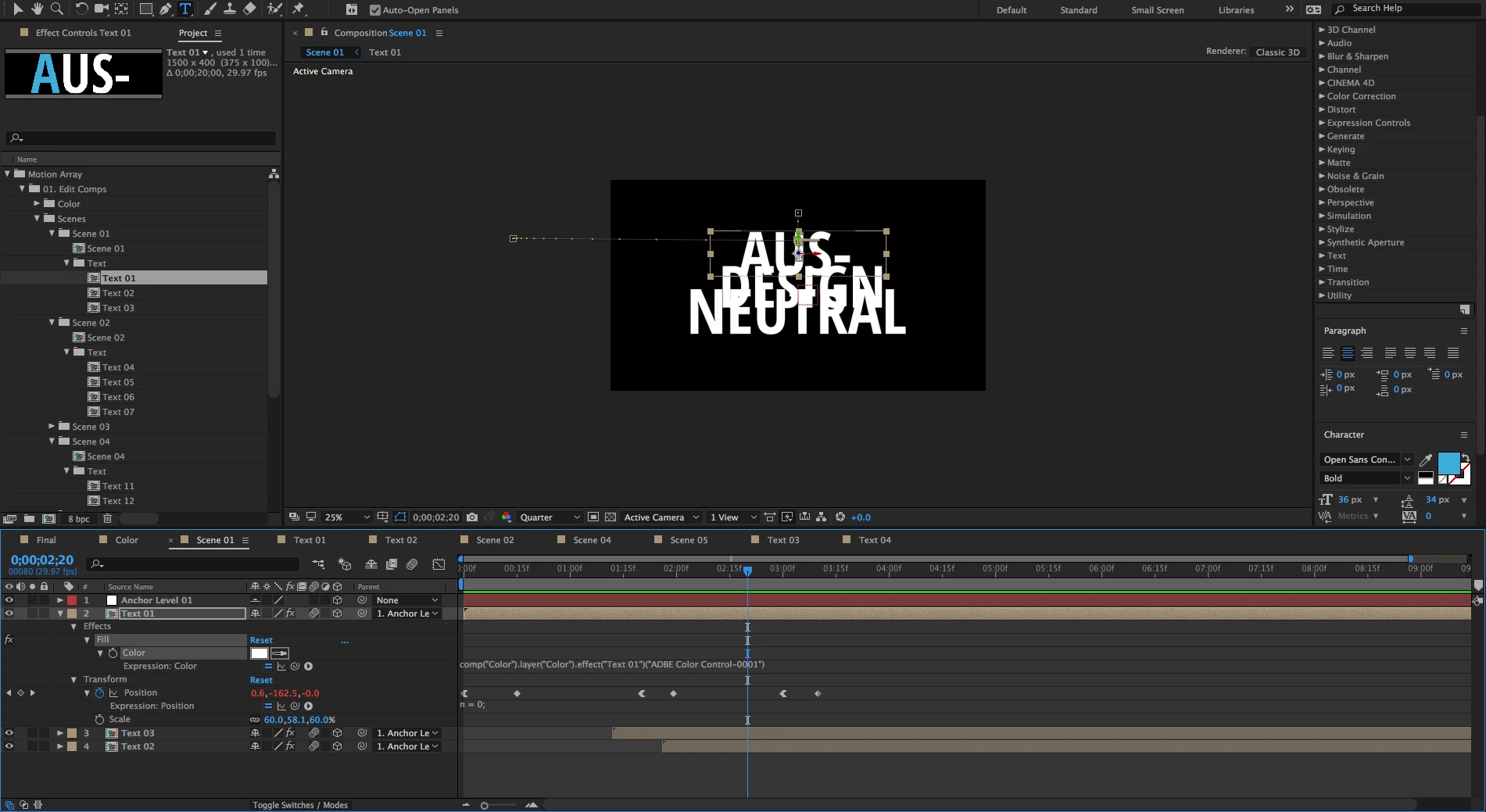Click the motion blur enable icon in timeline
This screenshot has width=1486, height=812.
[x=412, y=563]
